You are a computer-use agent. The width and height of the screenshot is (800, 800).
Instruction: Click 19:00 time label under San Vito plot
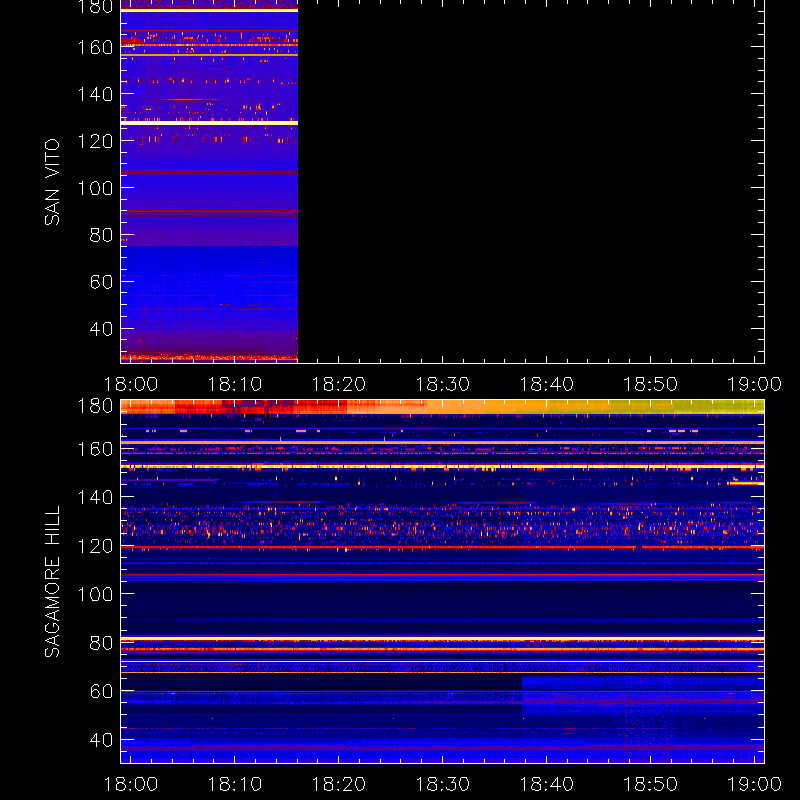[x=755, y=384]
